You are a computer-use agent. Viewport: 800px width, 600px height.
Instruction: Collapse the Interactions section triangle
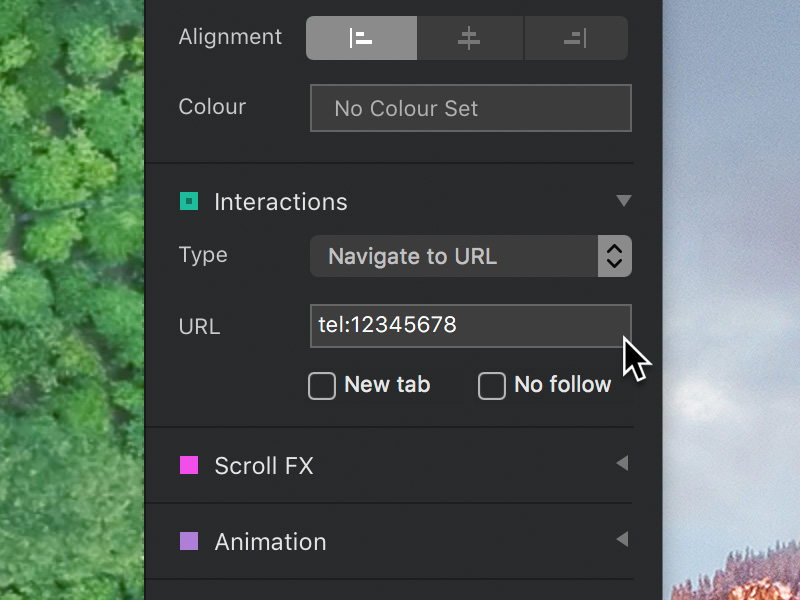tap(623, 201)
